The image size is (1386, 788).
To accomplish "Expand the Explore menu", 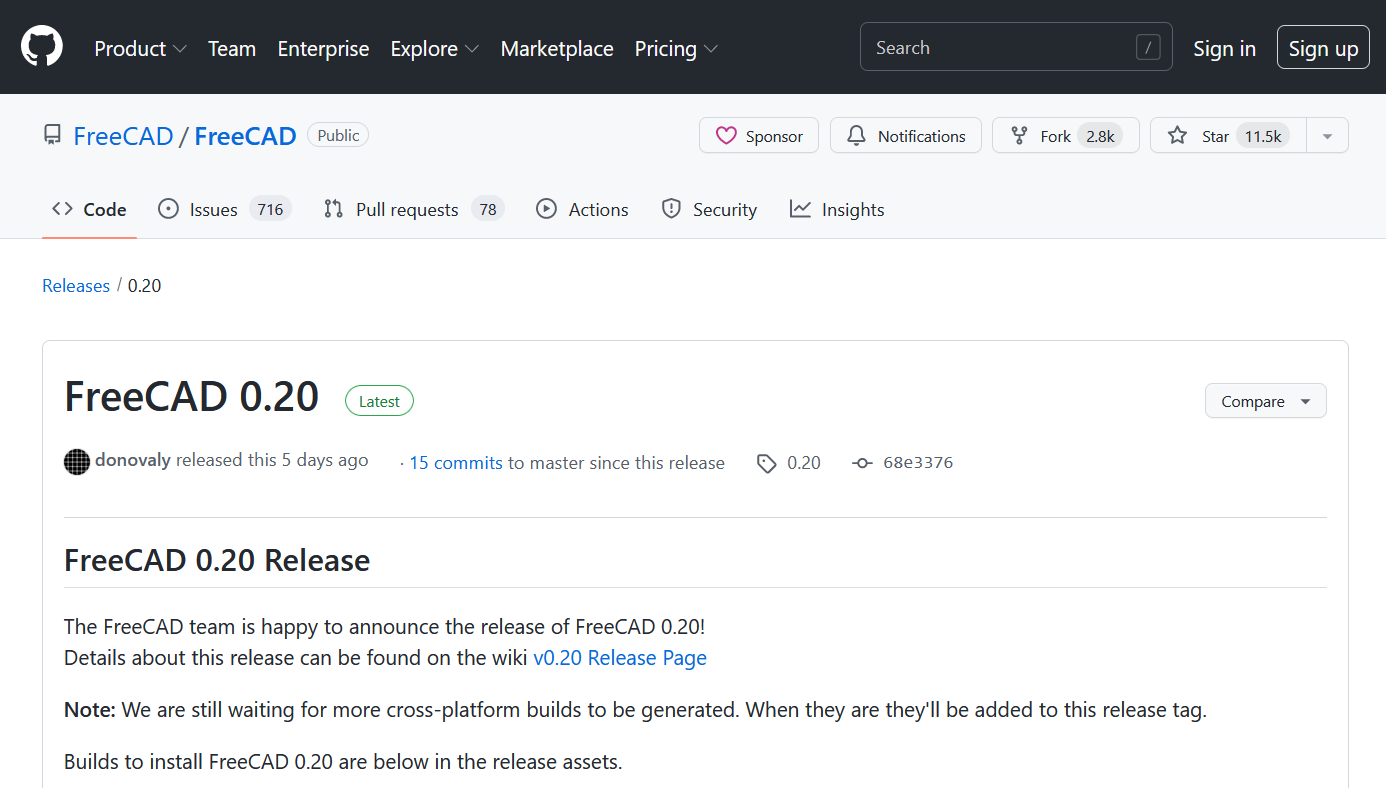I will click(x=434, y=48).
